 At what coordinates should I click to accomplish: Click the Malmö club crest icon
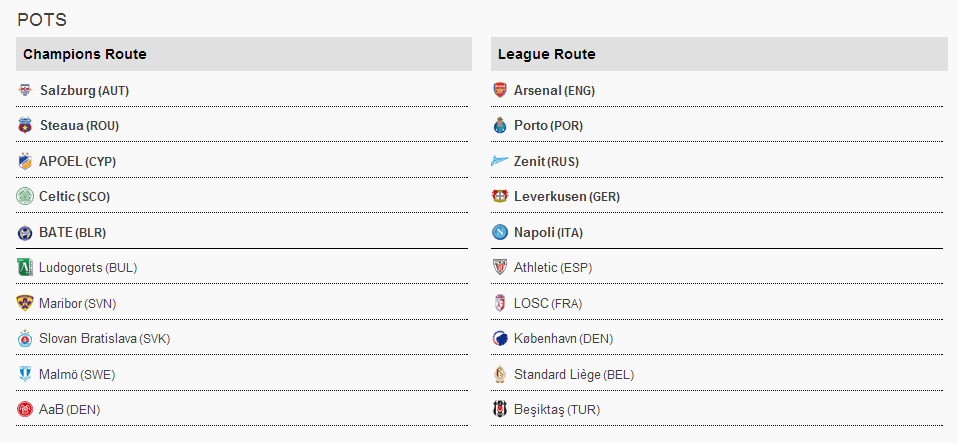click(25, 374)
